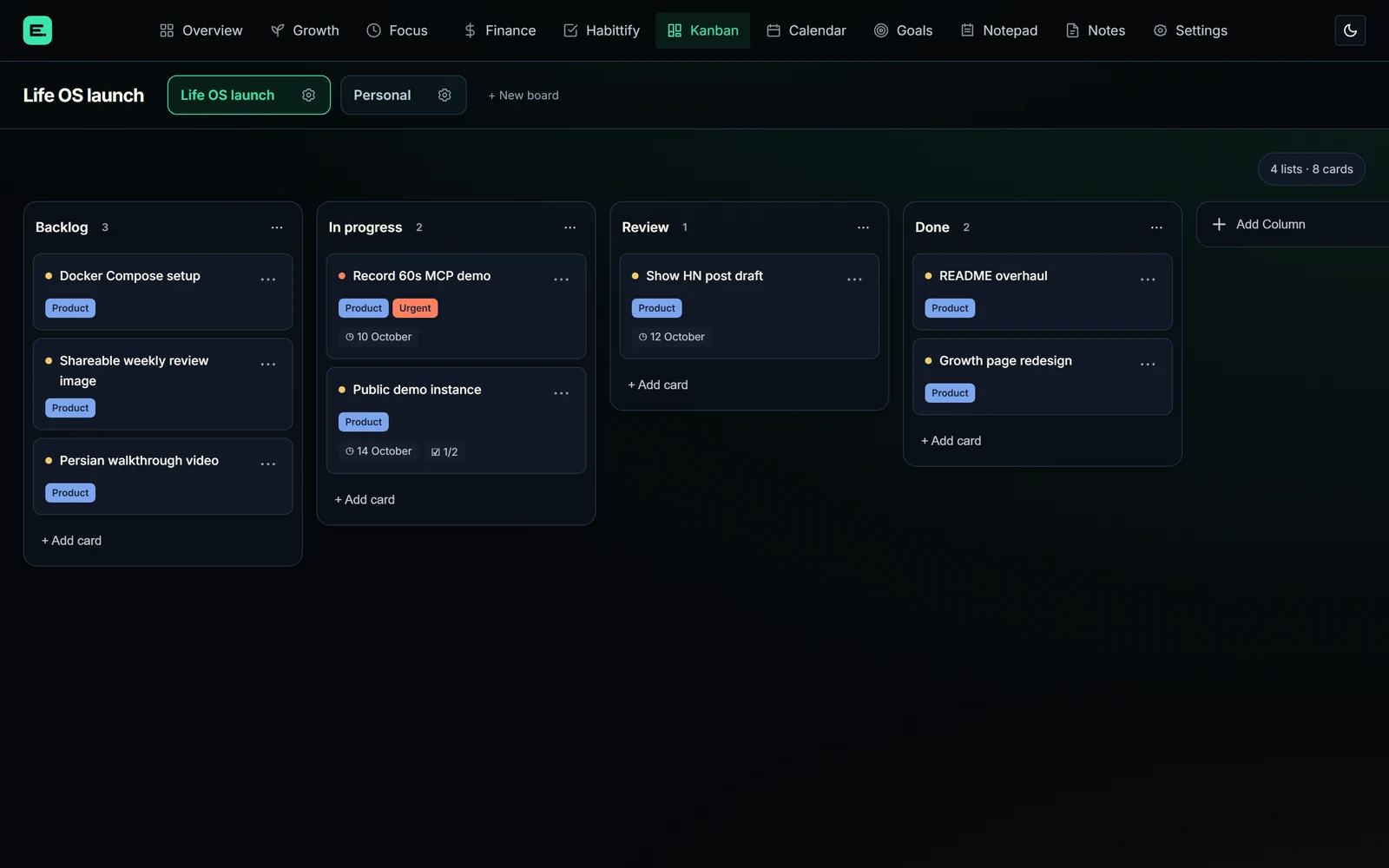Open README overhaul card menu

[x=1148, y=279]
